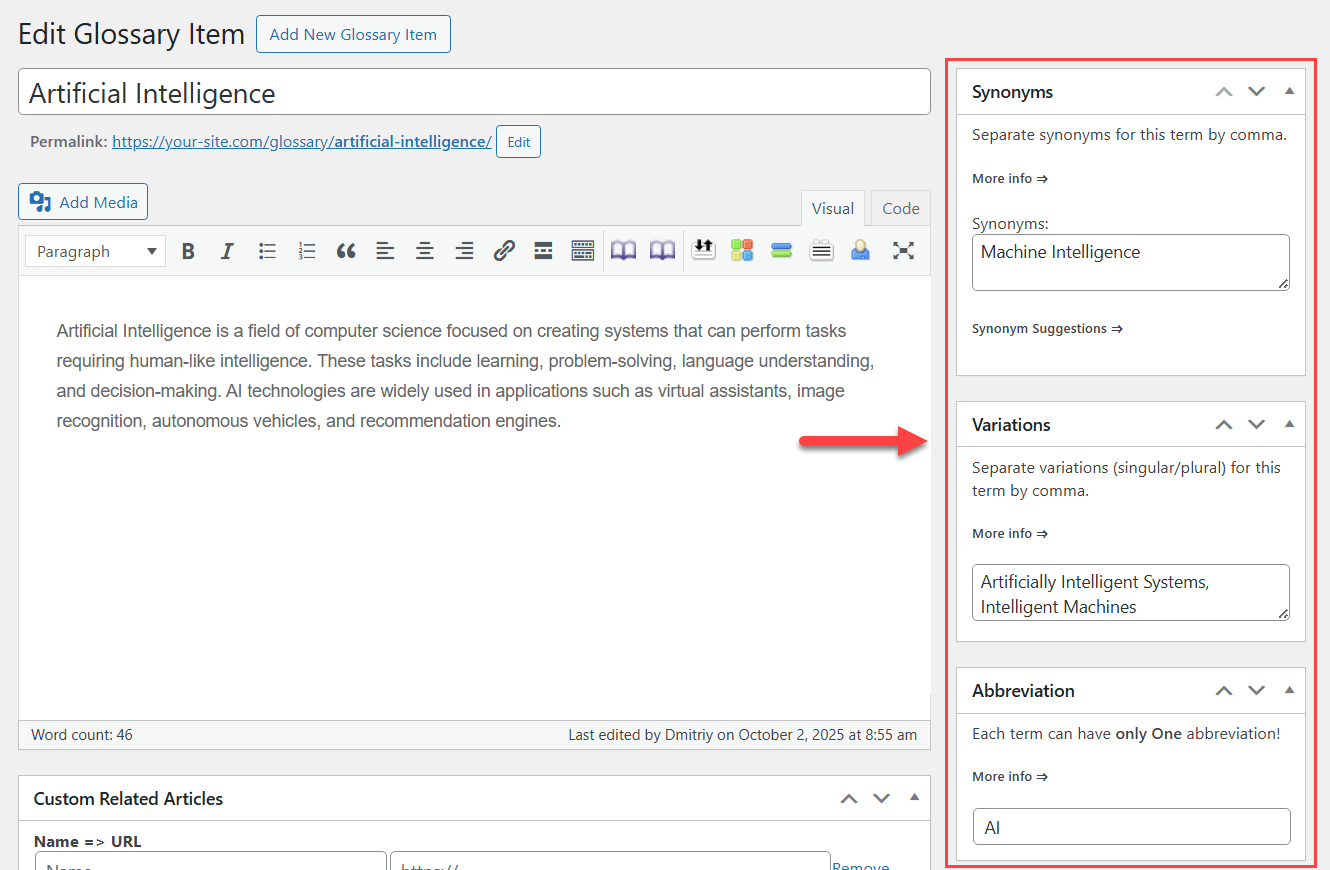
Task: Click the blue person toolbar icon
Action: [x=860, y=250]
